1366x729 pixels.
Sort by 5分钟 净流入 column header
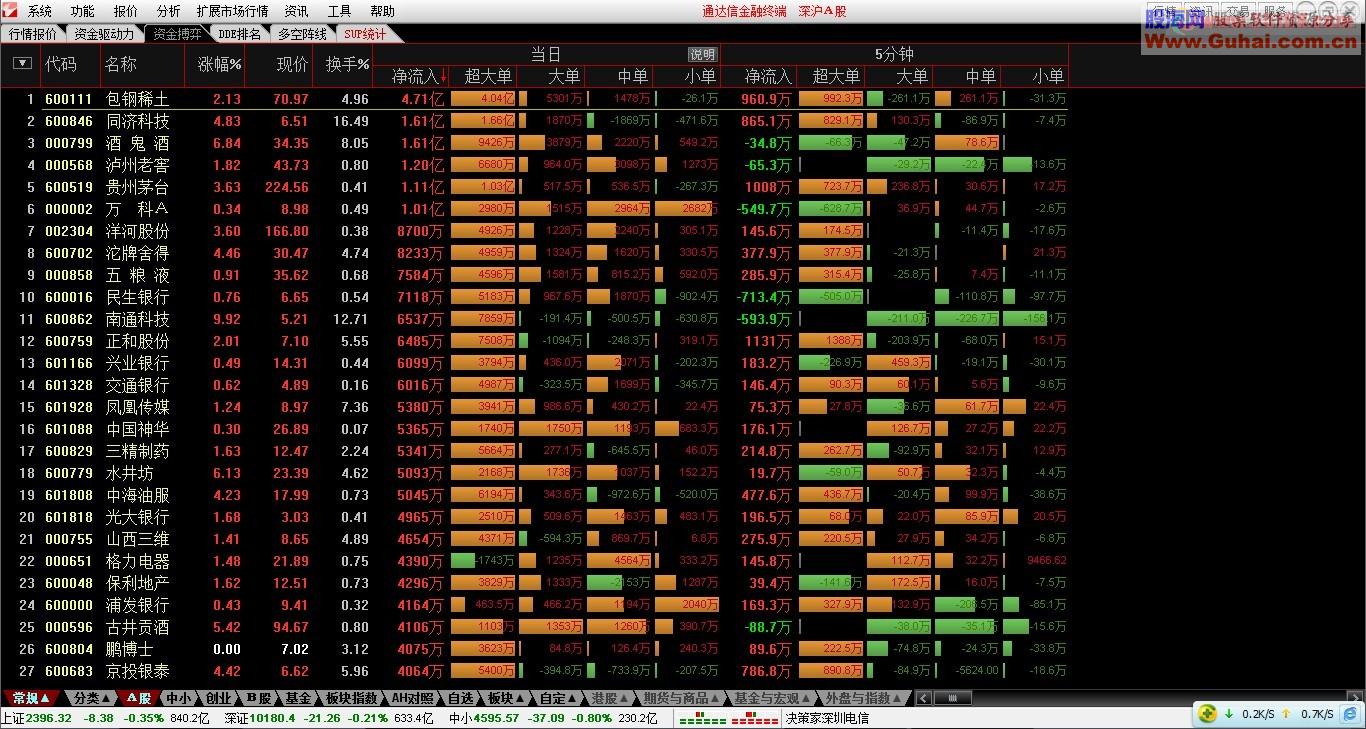(768, 75)
